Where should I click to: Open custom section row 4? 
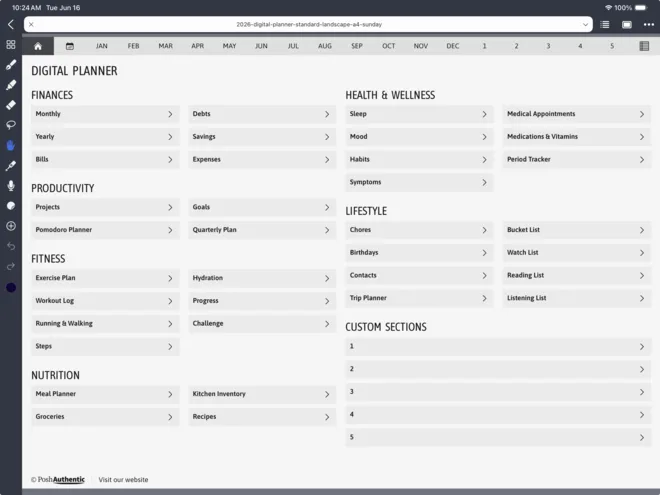498,415
